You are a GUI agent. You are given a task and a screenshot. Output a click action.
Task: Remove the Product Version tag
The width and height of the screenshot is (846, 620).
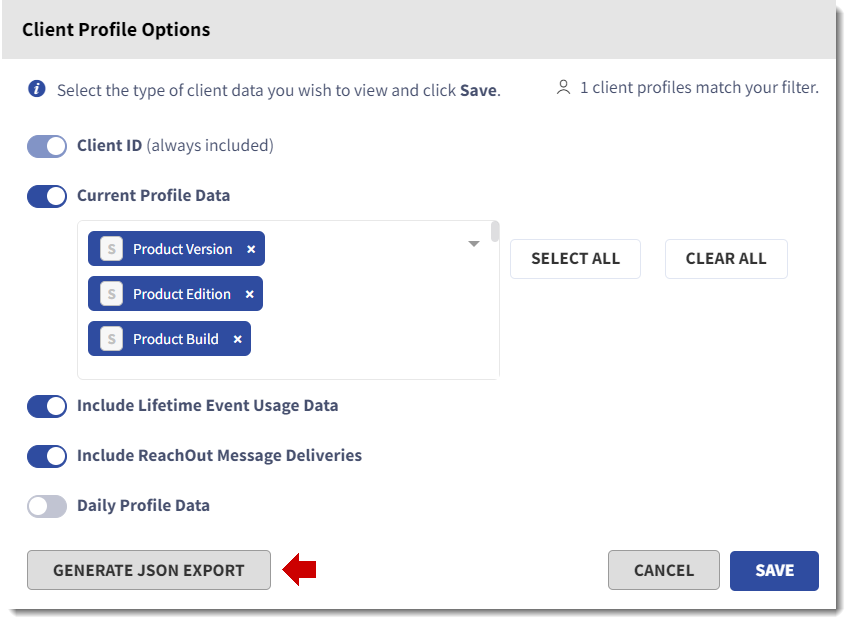(251, 249)
